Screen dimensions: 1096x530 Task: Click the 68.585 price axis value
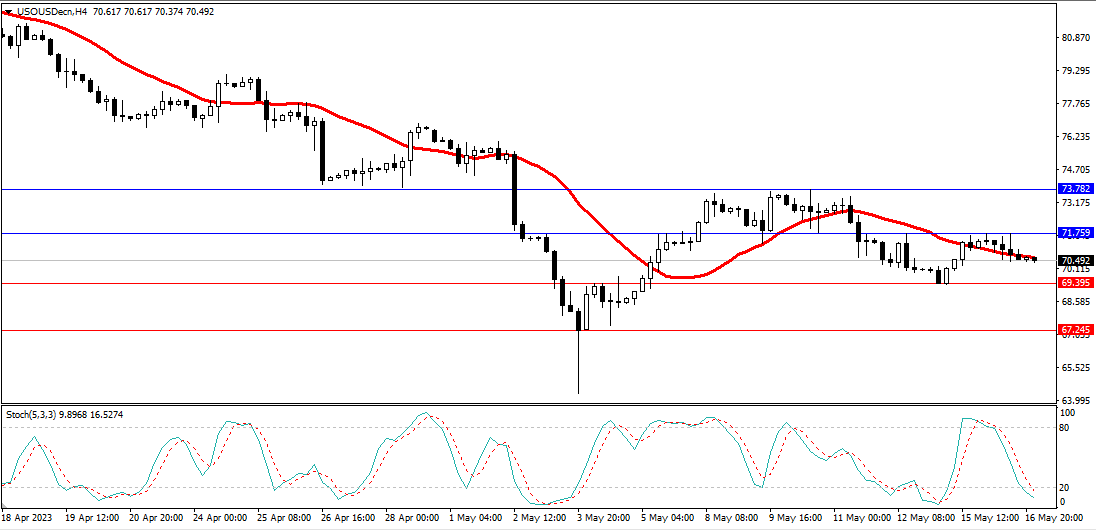click(1075, 301)
